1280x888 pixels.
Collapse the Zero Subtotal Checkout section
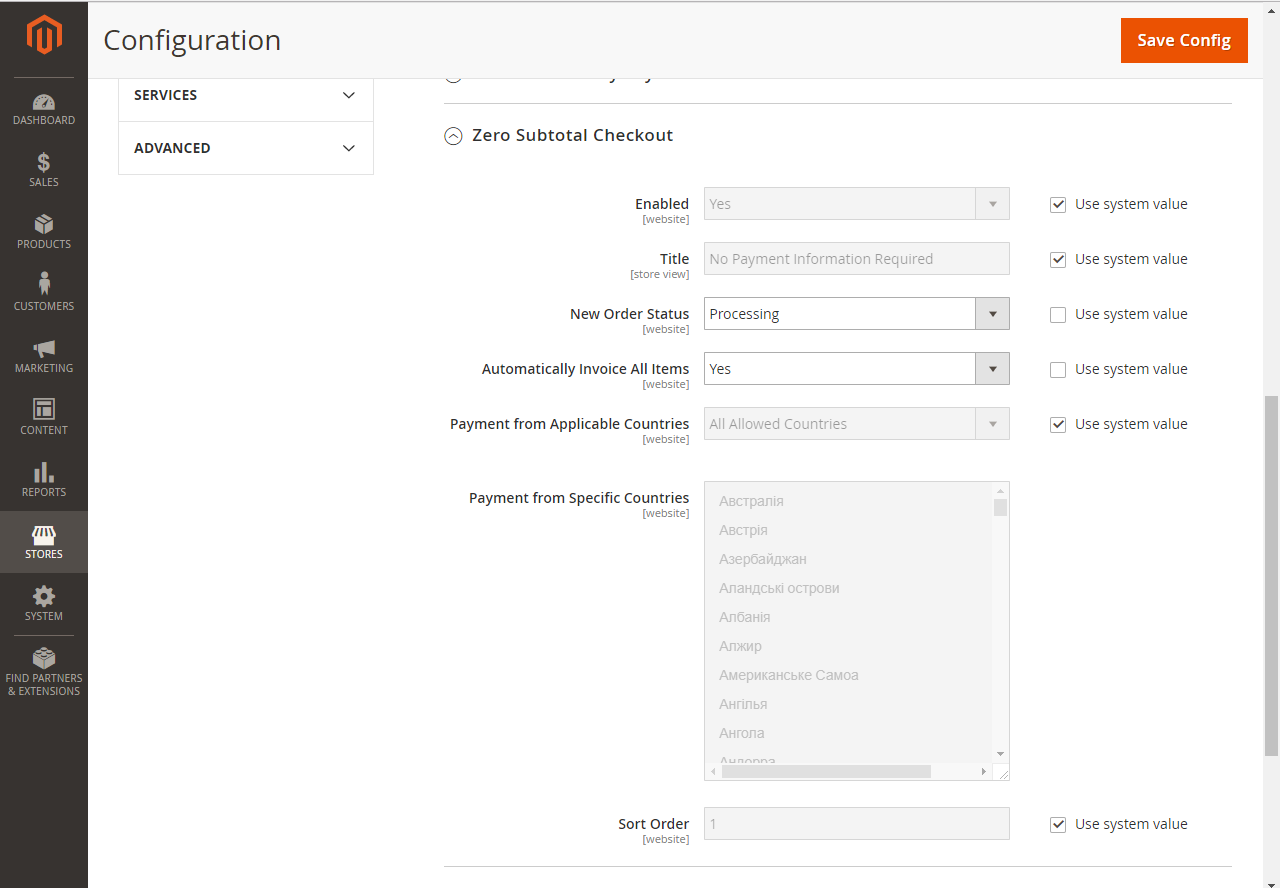pyautogui.click(x=453, y=136)
